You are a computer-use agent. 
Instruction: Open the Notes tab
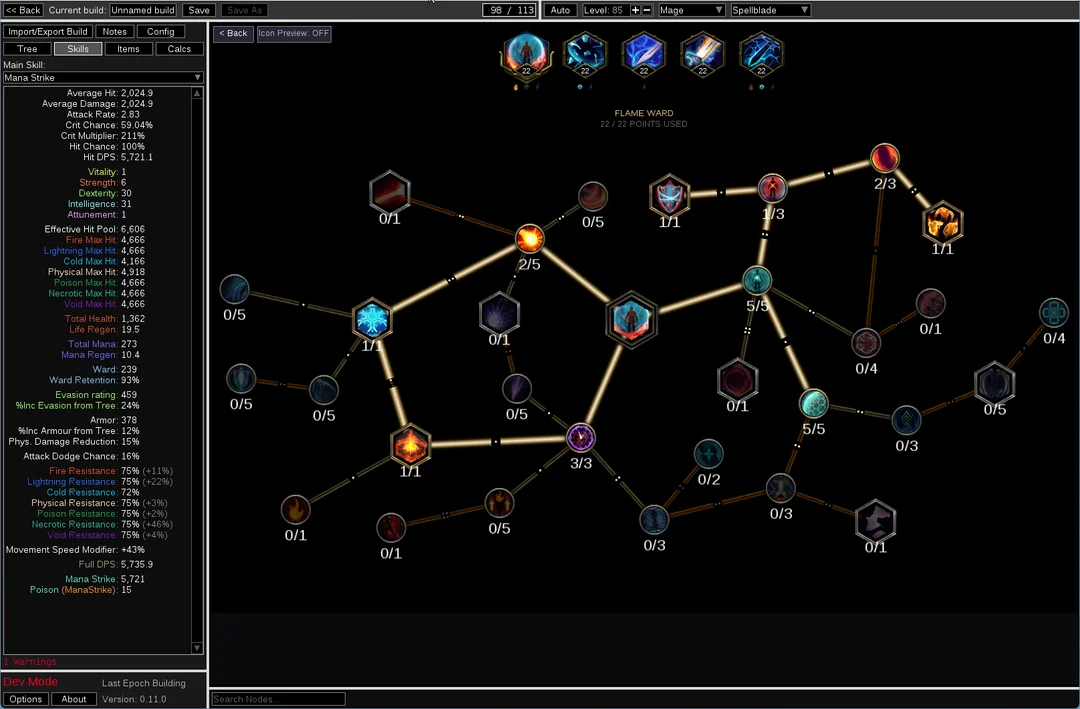tap(114, 32)
